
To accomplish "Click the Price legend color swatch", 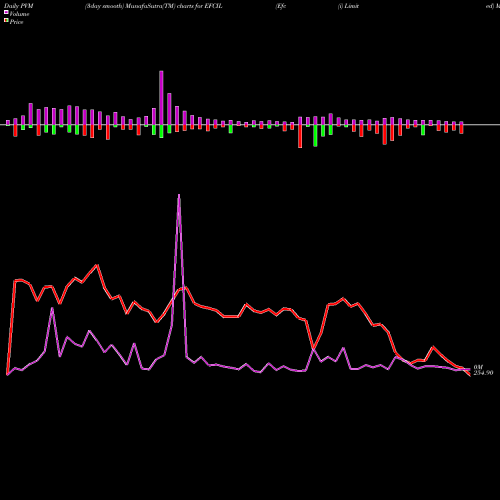I will (6, 21).
